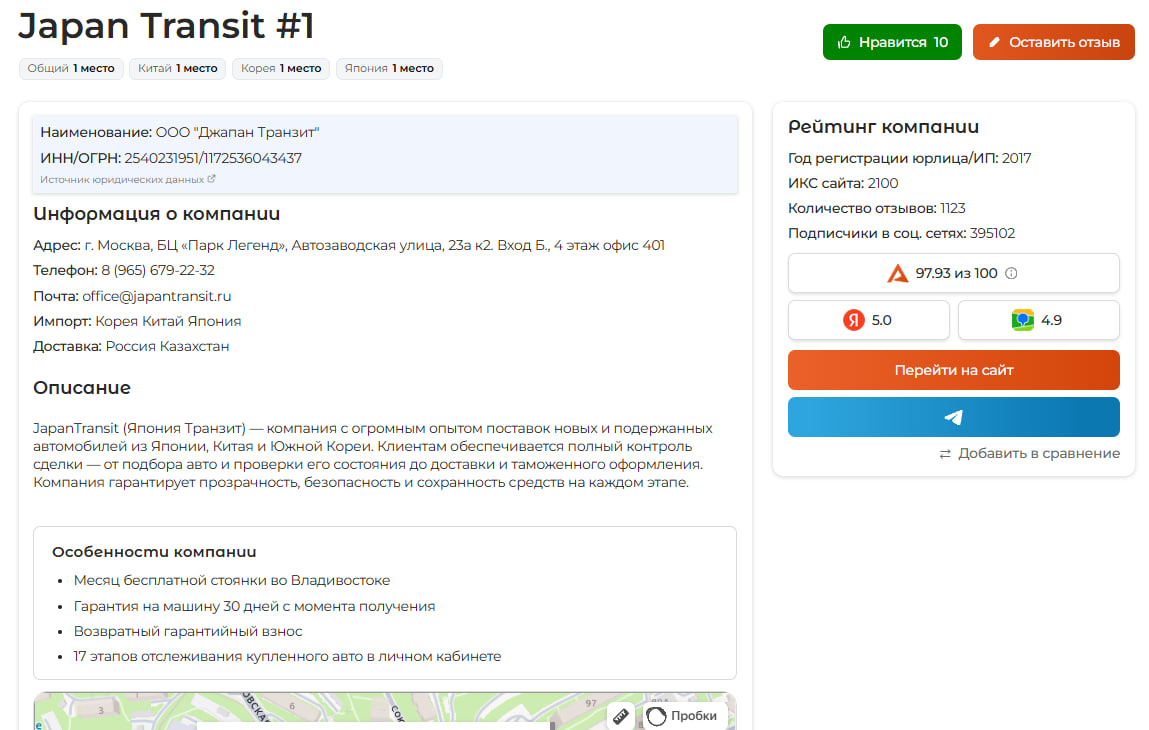Click the info icon next to 97.93 из 100
This screenshot has height=730, width=1149.
(x=1011, y=273)
